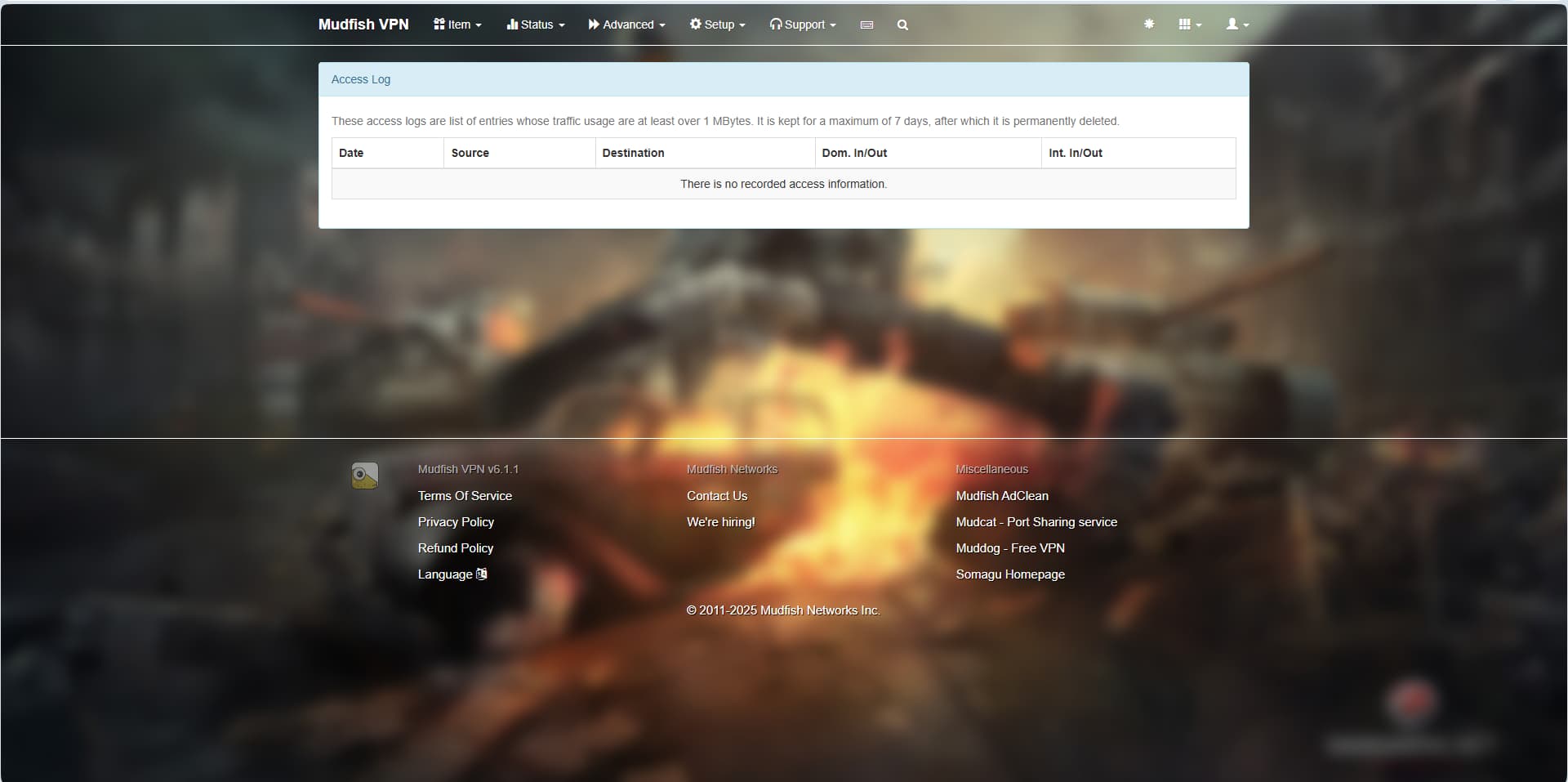Open the We're hiring! link
The height and width of the screenshot is (782, 1568).
tap(721, 522)
